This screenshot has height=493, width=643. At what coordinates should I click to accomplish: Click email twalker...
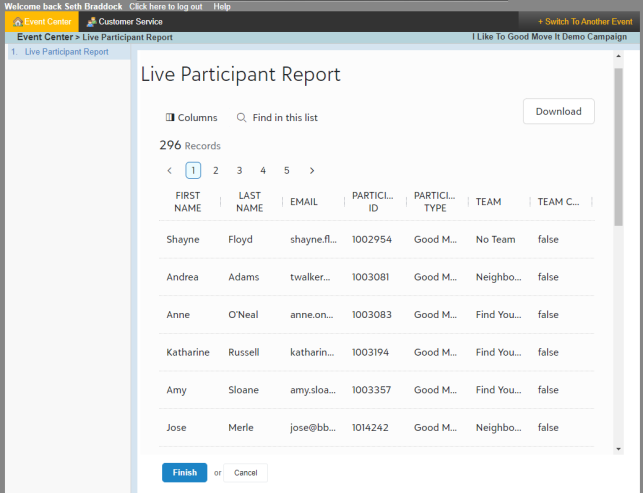[x=310, y=277]
